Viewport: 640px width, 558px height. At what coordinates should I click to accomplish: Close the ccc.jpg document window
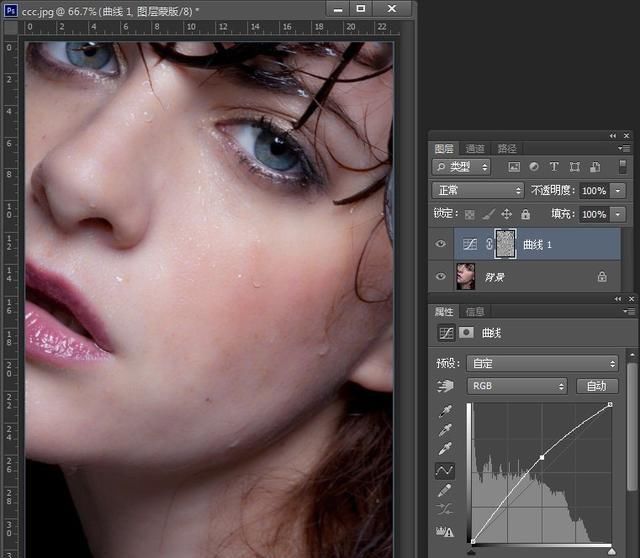click(392, 9)
